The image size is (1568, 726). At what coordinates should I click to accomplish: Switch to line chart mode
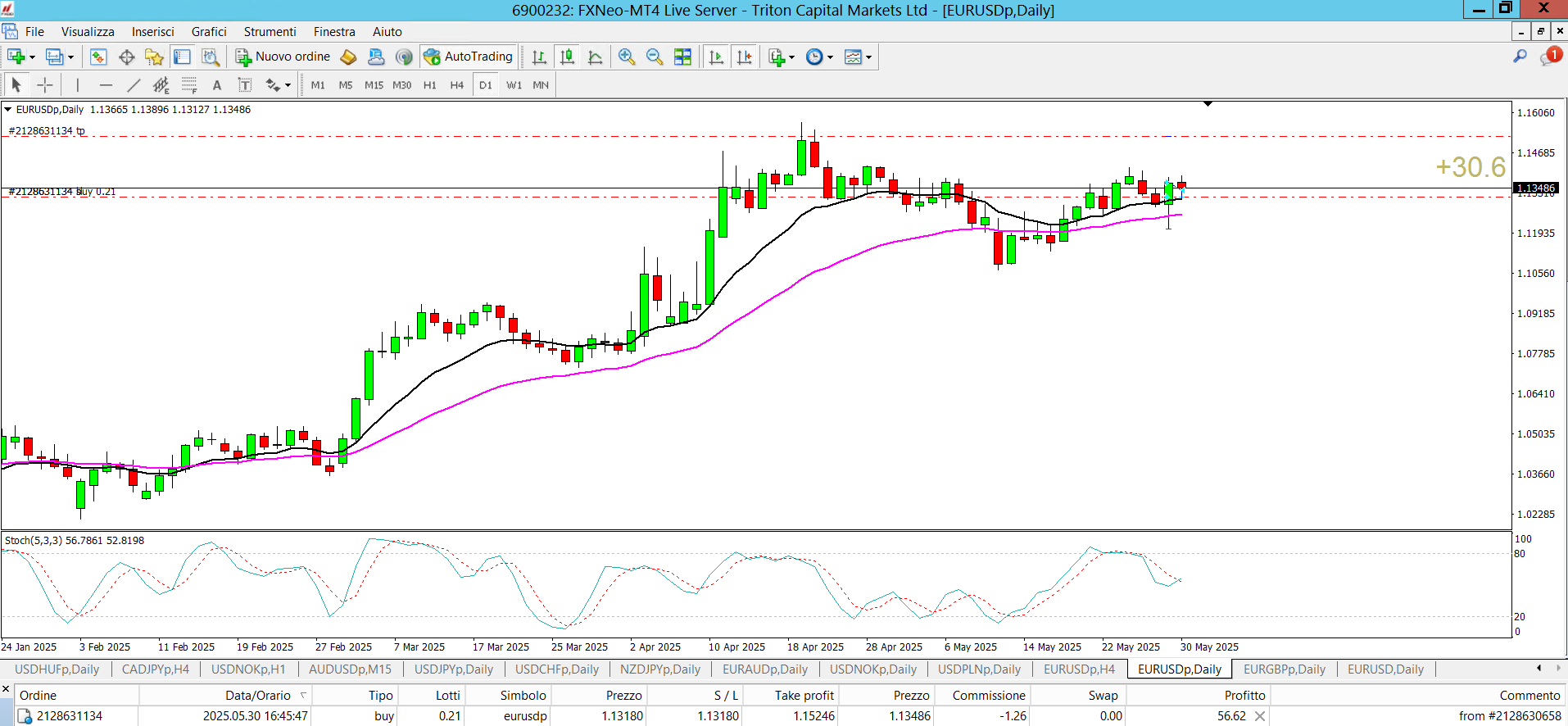click(x=596, y=57)
